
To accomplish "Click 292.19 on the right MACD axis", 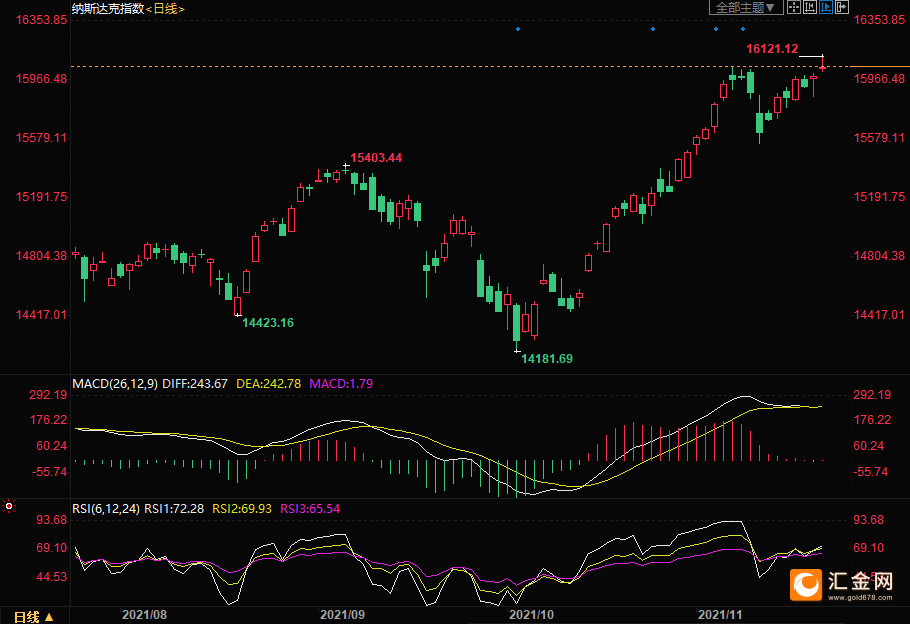I will (x=872, y=395).
